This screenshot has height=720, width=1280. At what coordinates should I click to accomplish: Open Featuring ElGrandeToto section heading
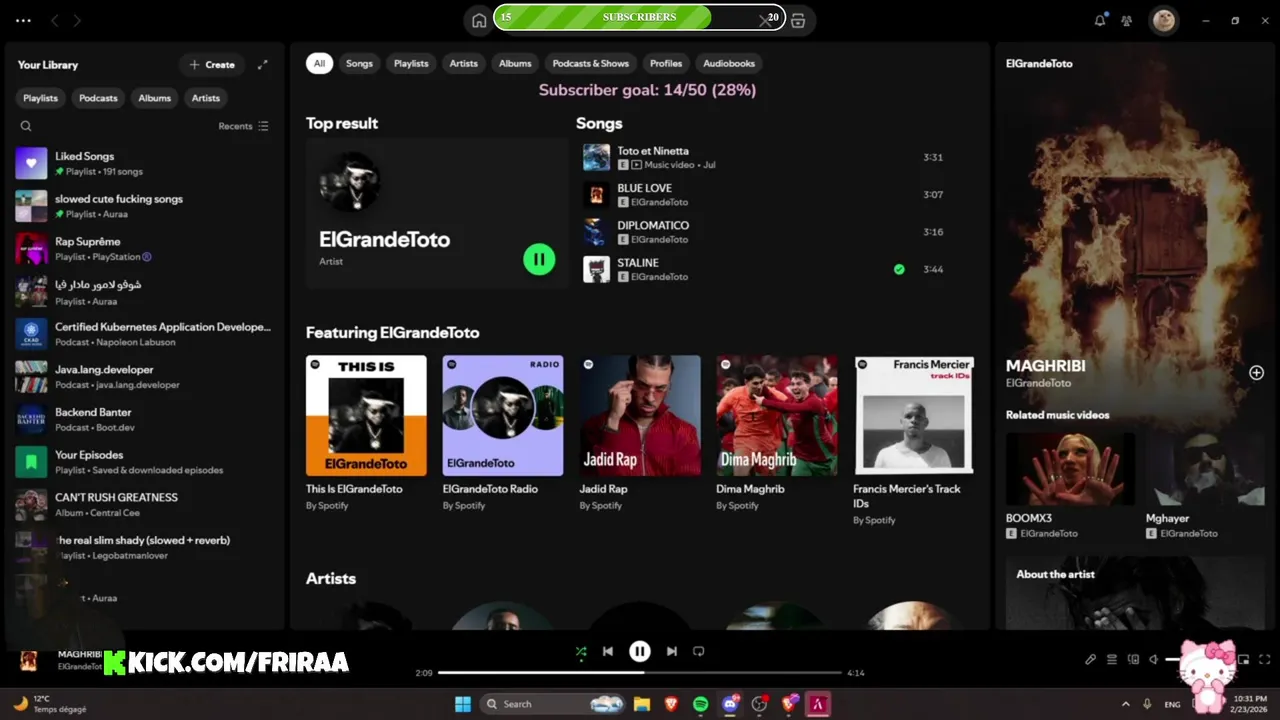coord(392,332)
